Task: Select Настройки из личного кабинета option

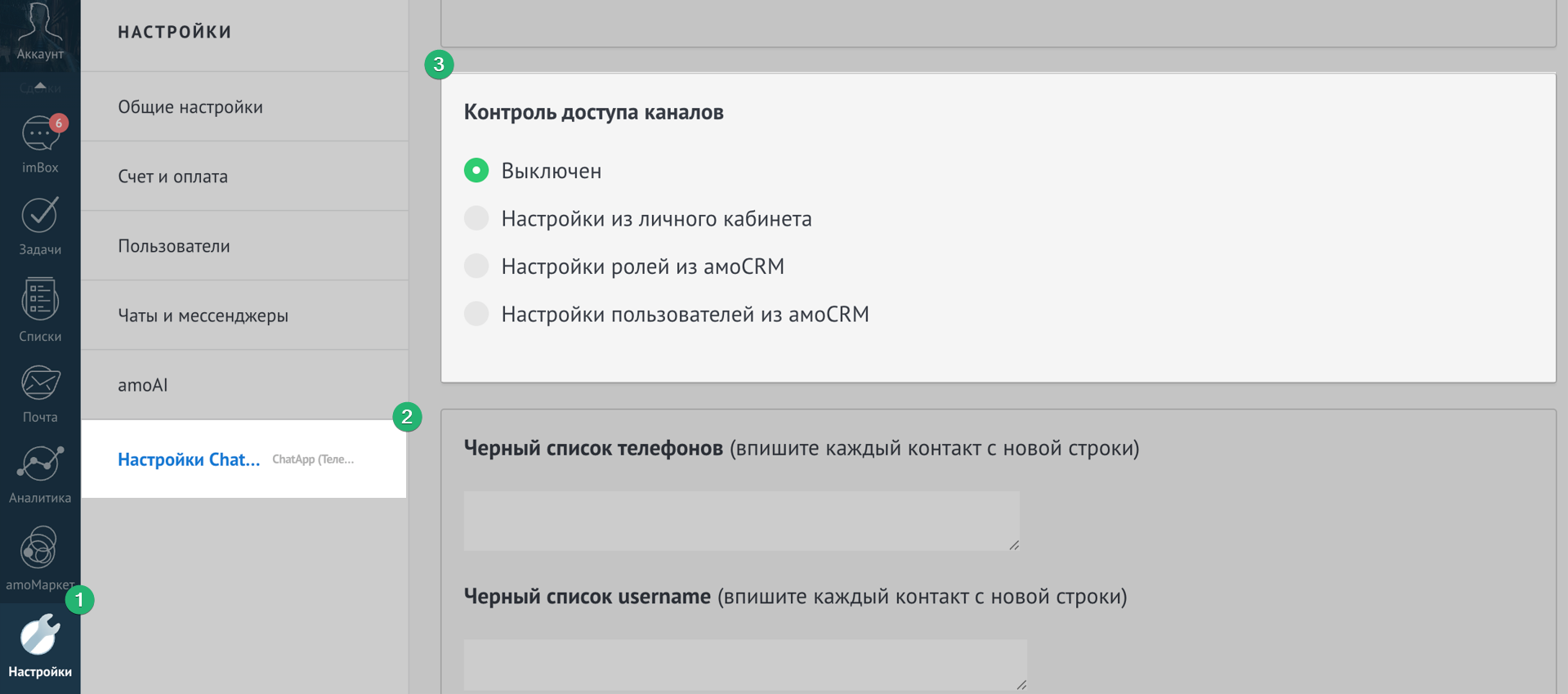Action: tap(476, 218)
